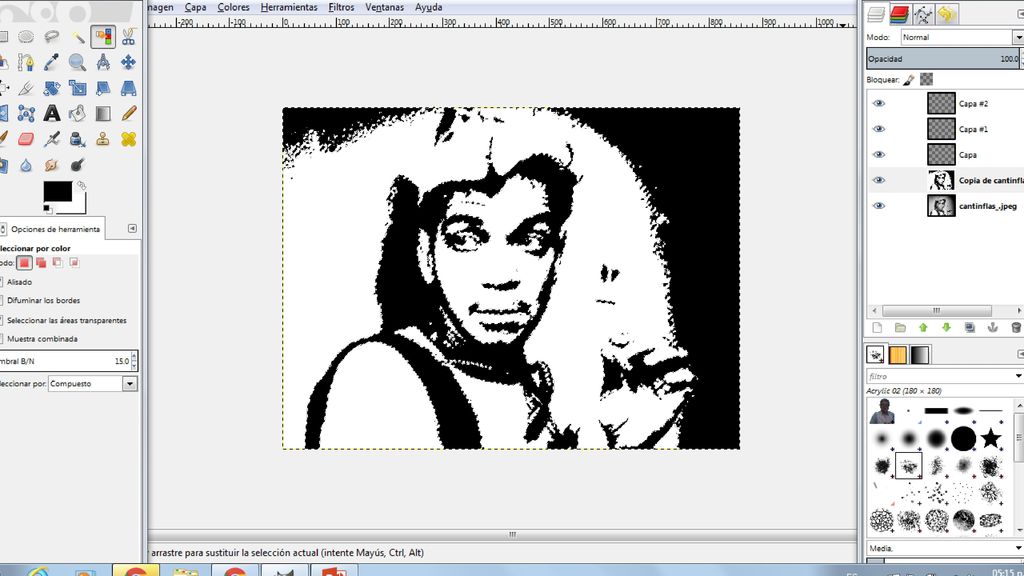
Task: Open the foreground color black swatch
Action: tap(57, 191)
